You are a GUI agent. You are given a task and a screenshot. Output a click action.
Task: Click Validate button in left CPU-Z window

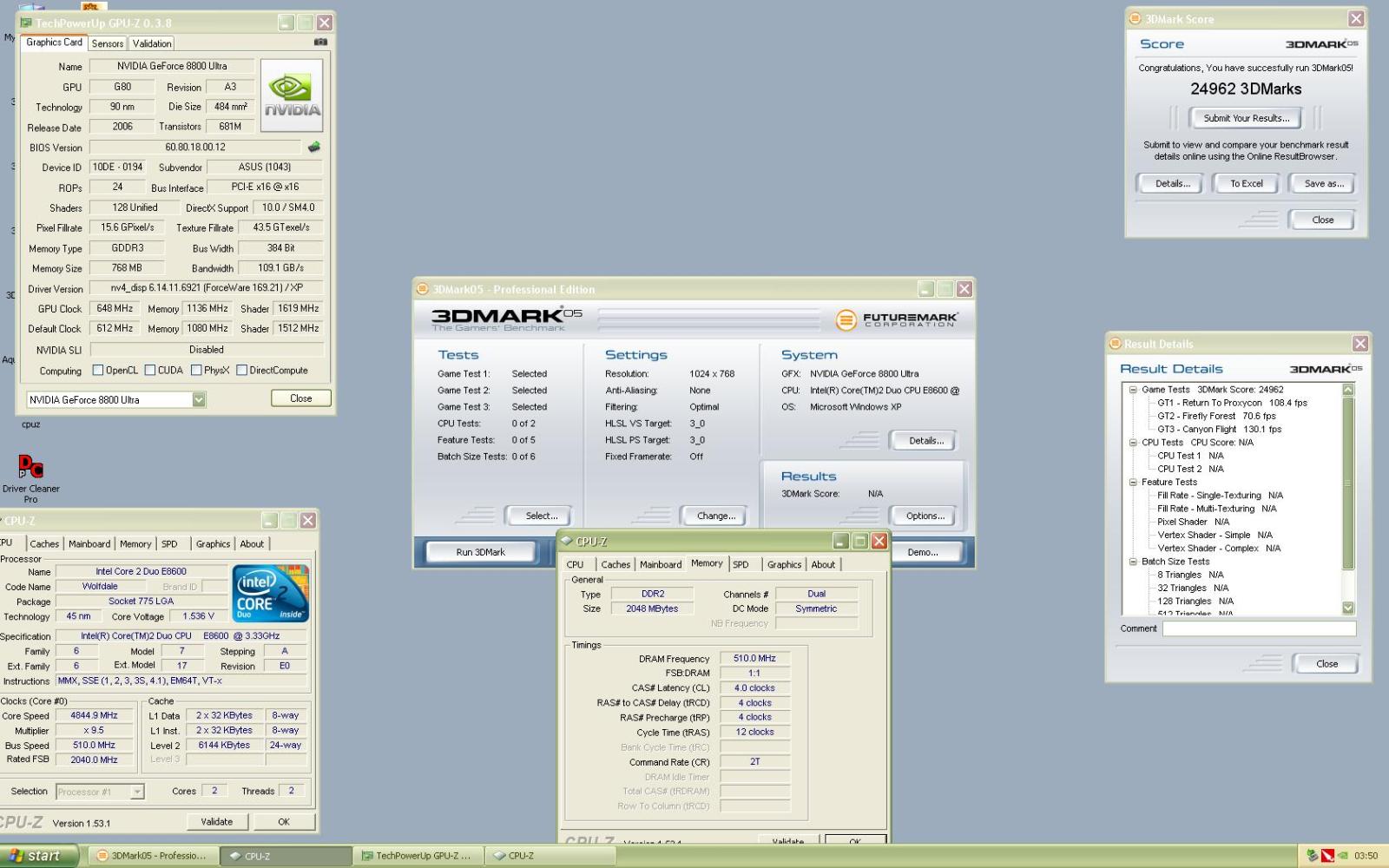tap(217, 821)
